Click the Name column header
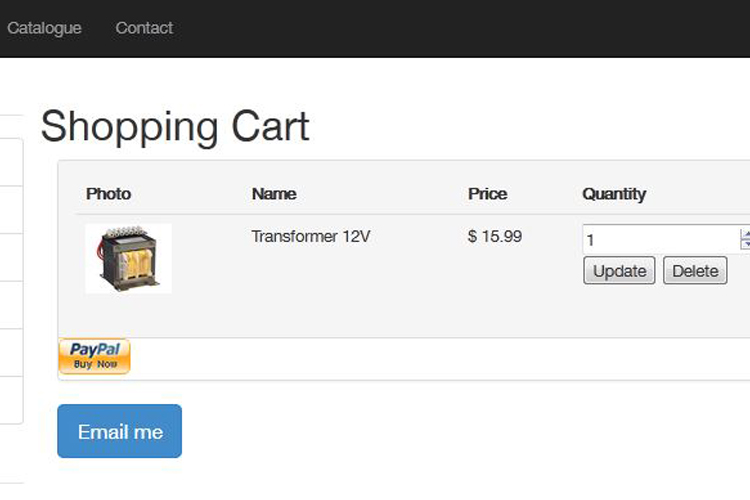The height and width of the screenshot is (500, 750). pos(274,194)
